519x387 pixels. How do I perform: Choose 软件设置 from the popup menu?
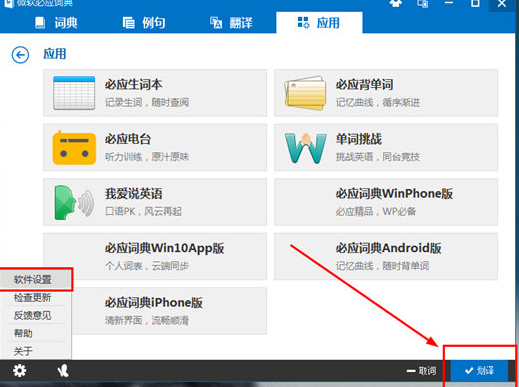[36, 279]
